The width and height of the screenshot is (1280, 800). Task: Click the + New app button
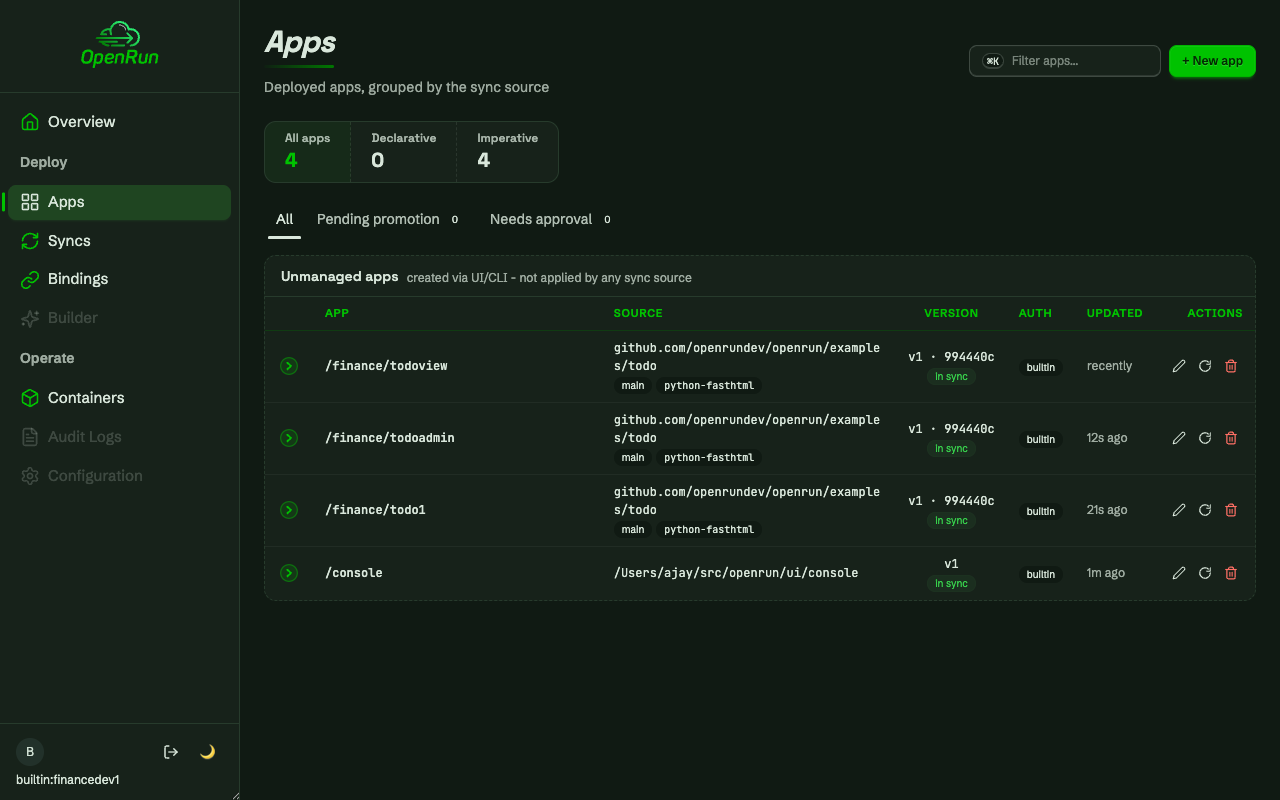[1212, 61]
